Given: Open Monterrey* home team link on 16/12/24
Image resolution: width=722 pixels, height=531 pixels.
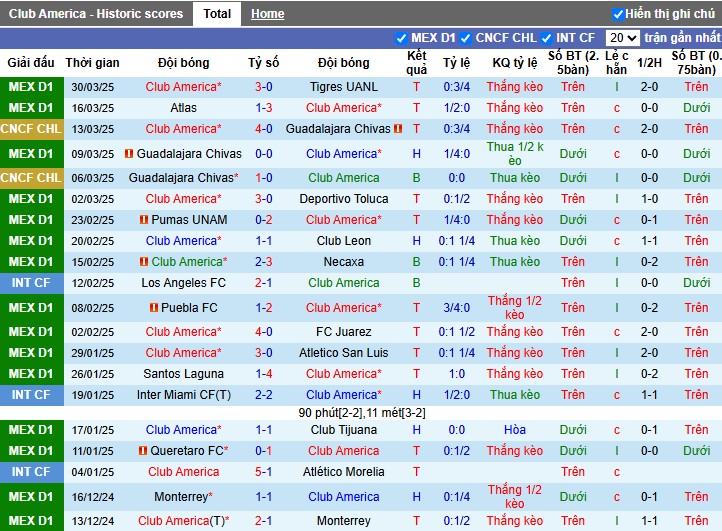Looking at the screenshot, I should pyautogui.click(x=183, y=497).
